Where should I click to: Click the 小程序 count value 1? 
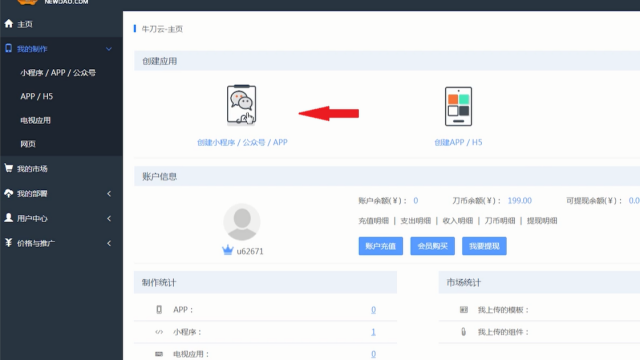[x=373, y=332]
